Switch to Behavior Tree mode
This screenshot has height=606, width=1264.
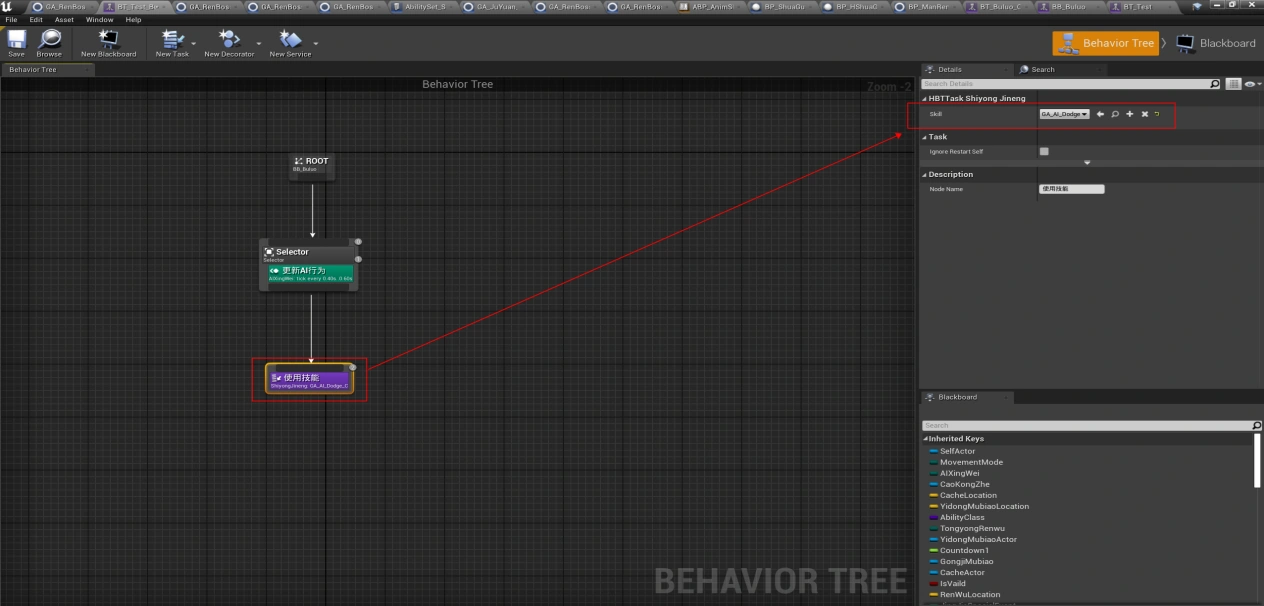click(x=1106, y=43)
